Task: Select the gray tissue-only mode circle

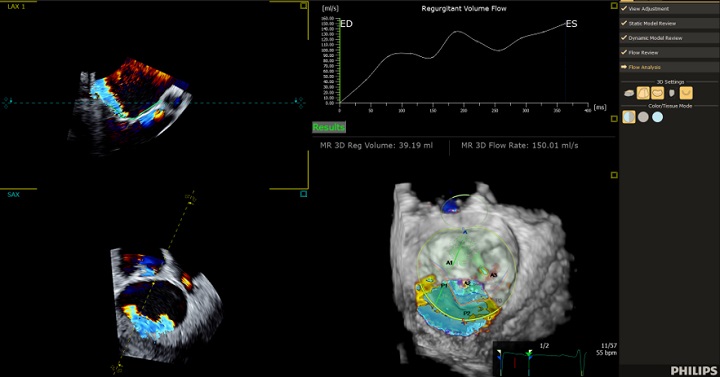Action: pyautogui.click(x=643, y=117)
